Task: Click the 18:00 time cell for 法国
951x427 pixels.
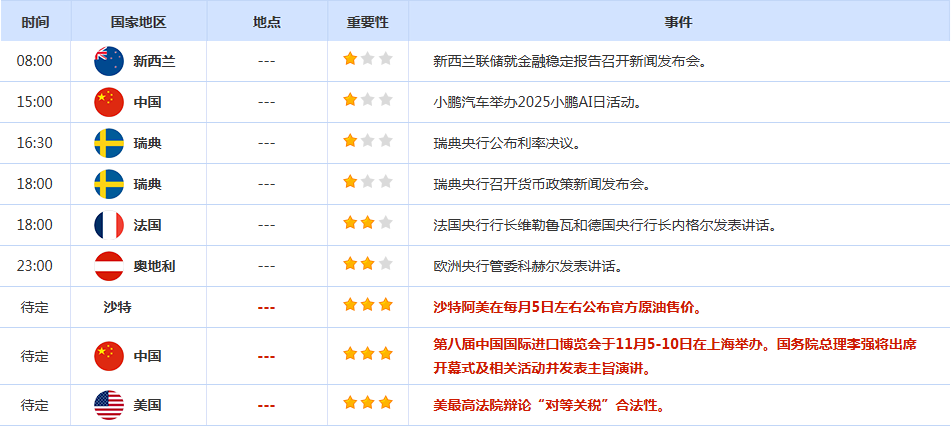Action: click(35, 225)
